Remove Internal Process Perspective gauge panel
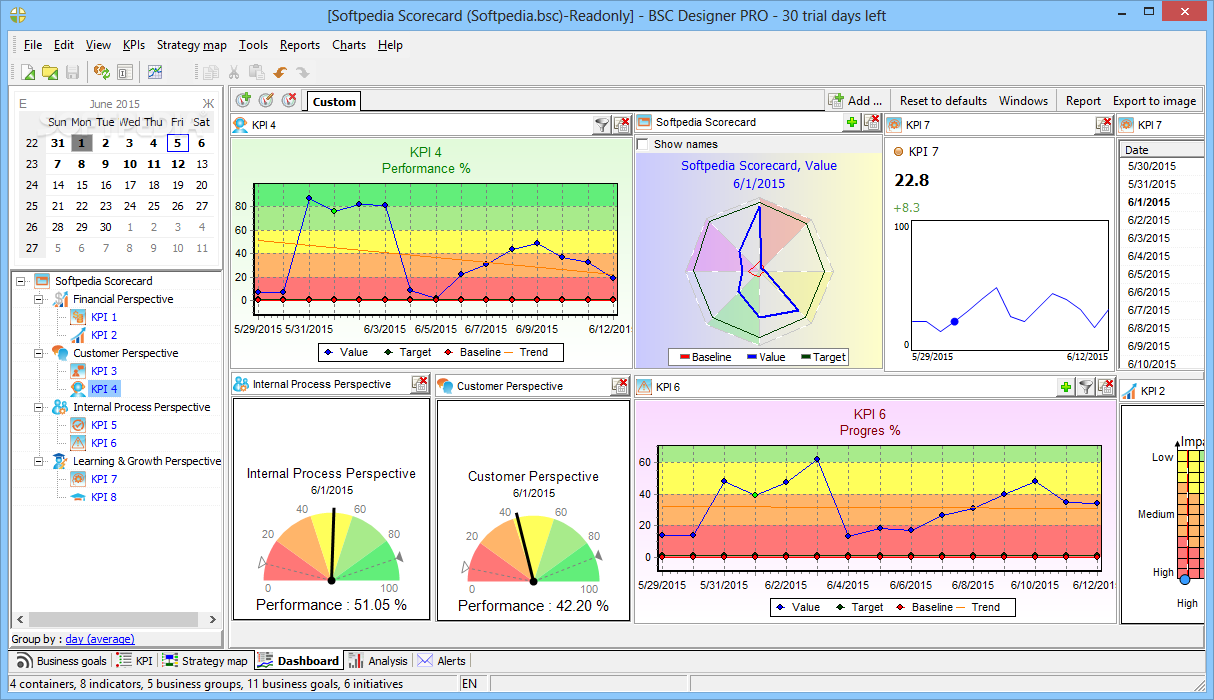 point(420,384)
